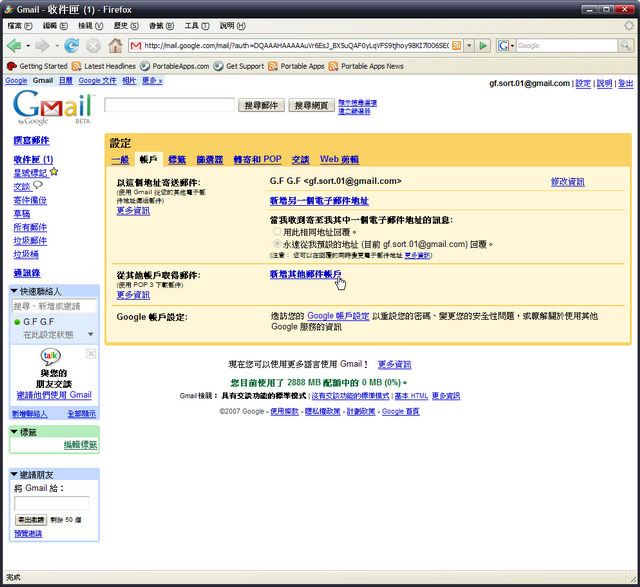Open the Google 帳戶設定 link
The height and width of the screenshot is (587, 640).
[x=338, y=316]
